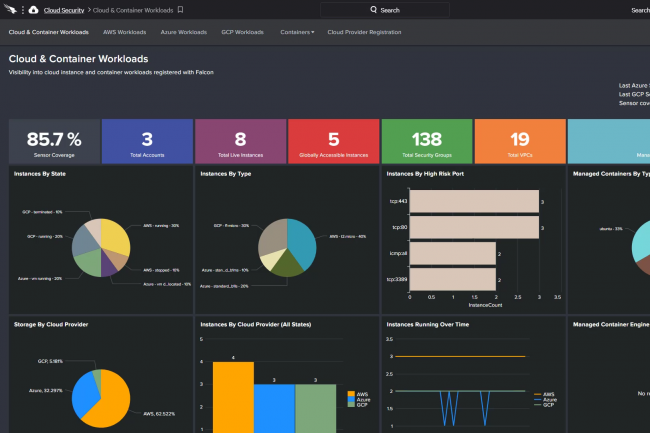This screenshot has width=650, height=433.
Task: Toggle GCP legend in Instances Running Over Time
Action: point(544,404)
